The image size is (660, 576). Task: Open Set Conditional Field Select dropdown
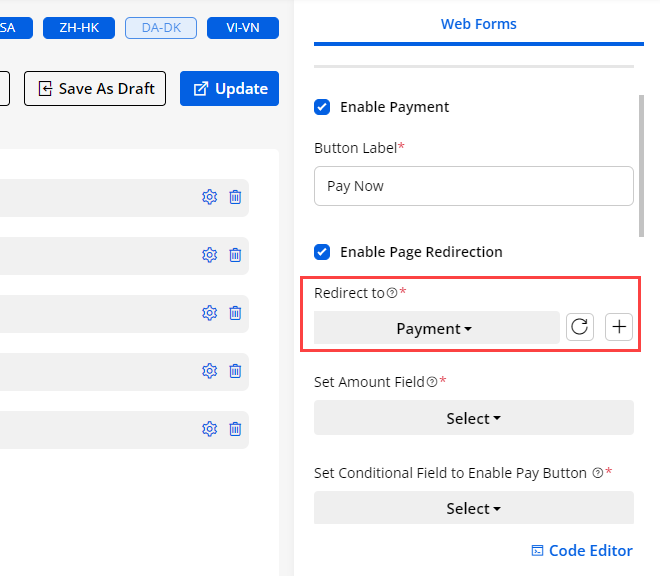(x=473, y=508)
